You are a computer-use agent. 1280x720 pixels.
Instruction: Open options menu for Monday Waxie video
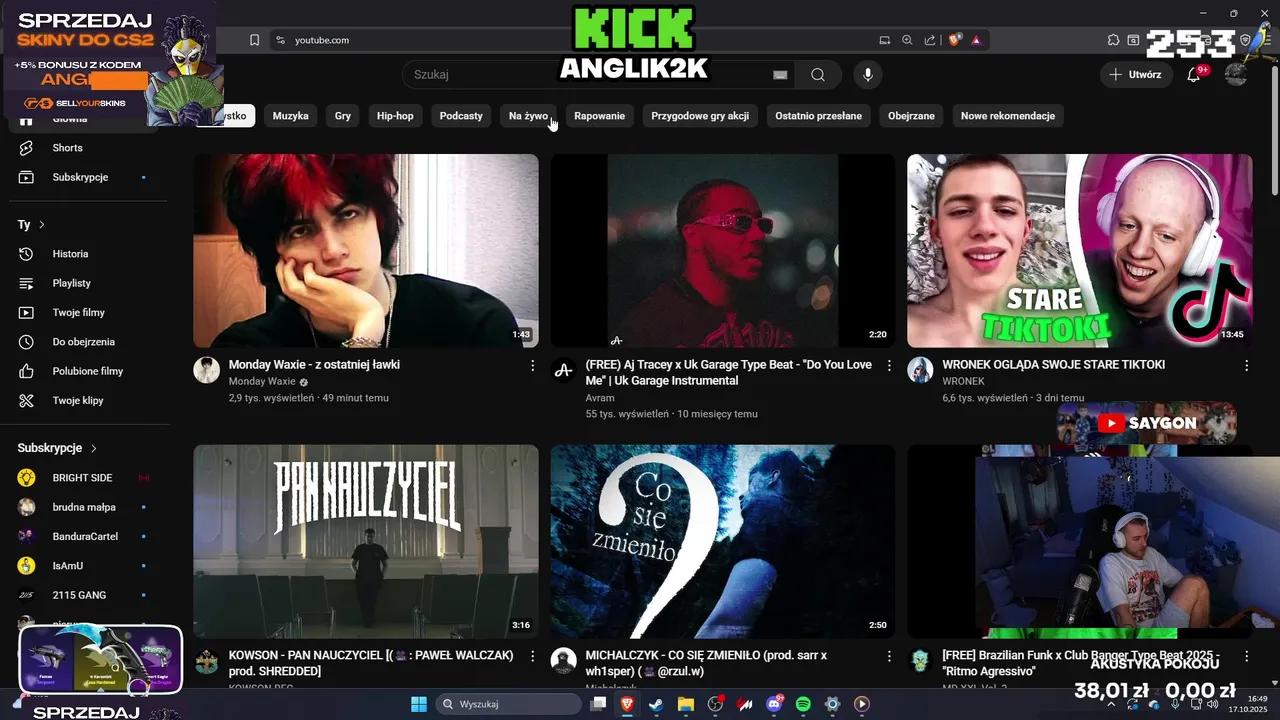coord(532,366)
